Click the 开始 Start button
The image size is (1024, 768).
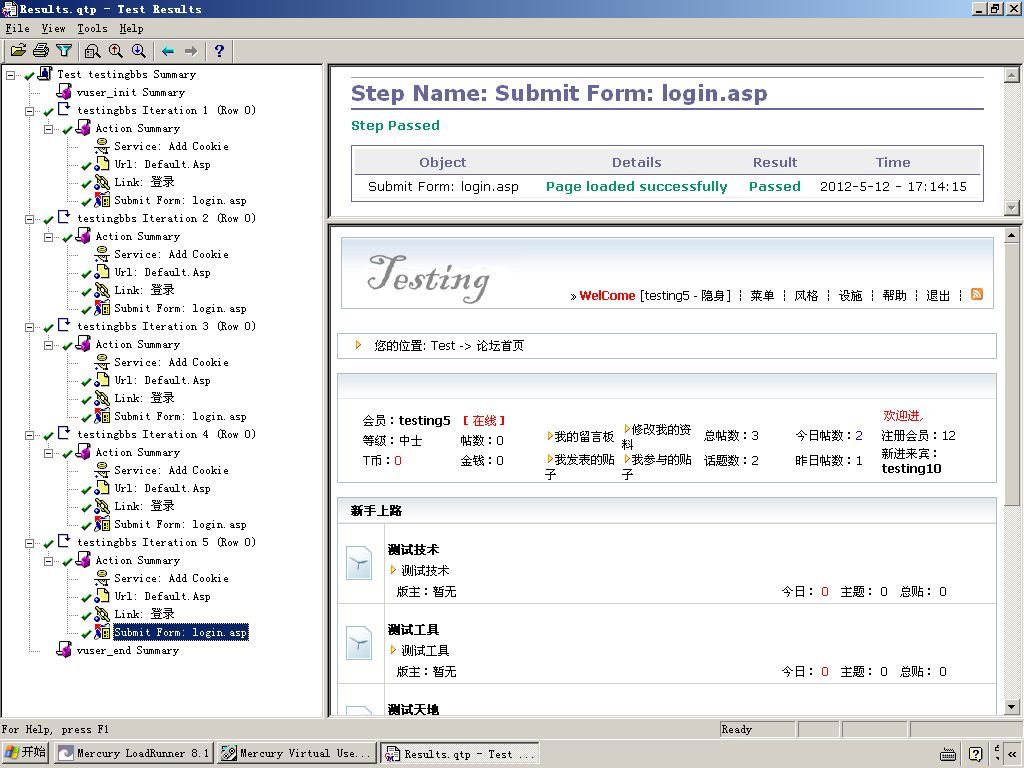(x=25, y=752)
